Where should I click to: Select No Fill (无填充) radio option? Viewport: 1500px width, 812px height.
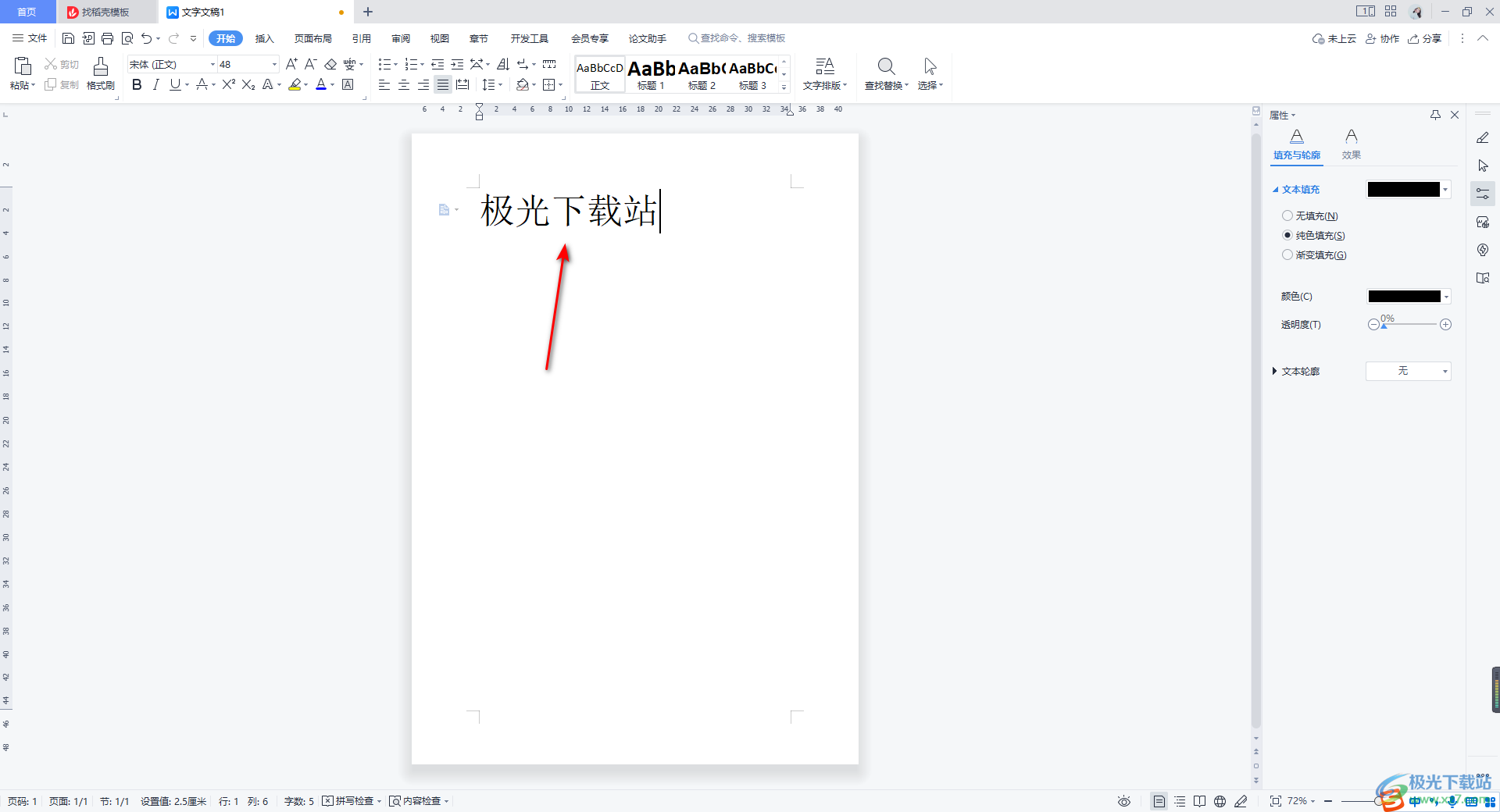click(1310, 215)
